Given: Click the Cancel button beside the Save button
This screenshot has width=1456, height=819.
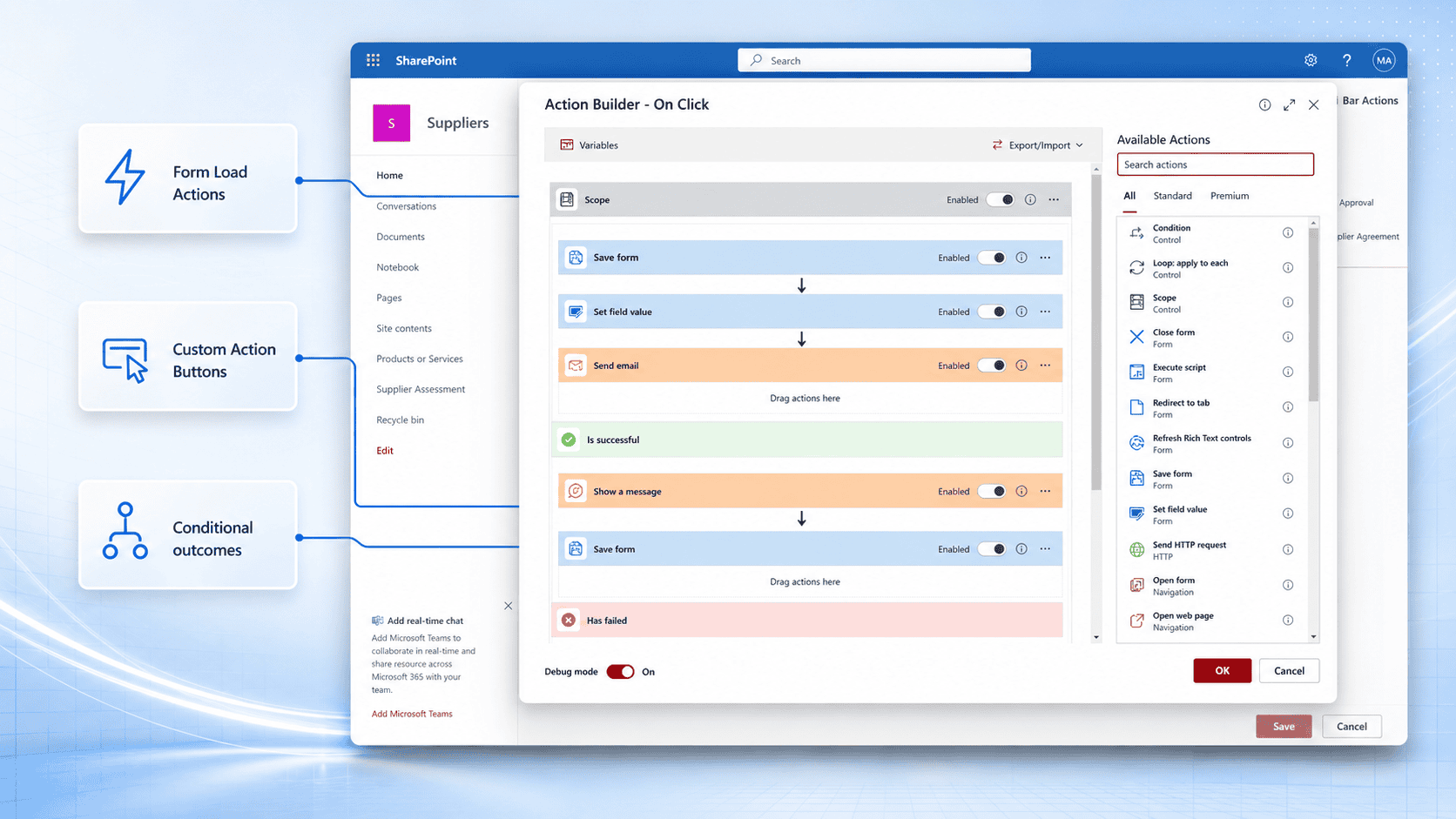Looking at the screenshot, I should tap(1352, 726).
